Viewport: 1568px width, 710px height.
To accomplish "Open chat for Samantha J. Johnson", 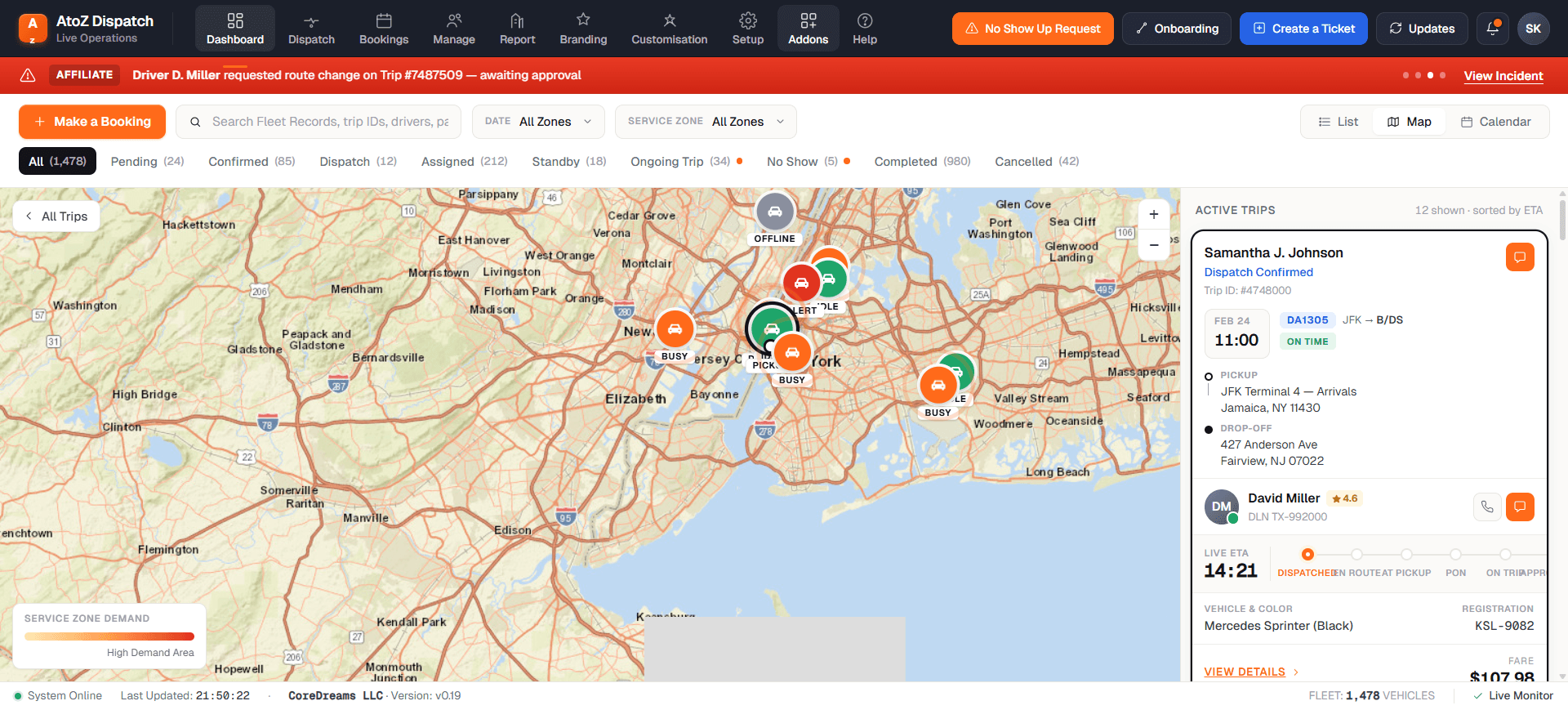I will (1520, 257).
